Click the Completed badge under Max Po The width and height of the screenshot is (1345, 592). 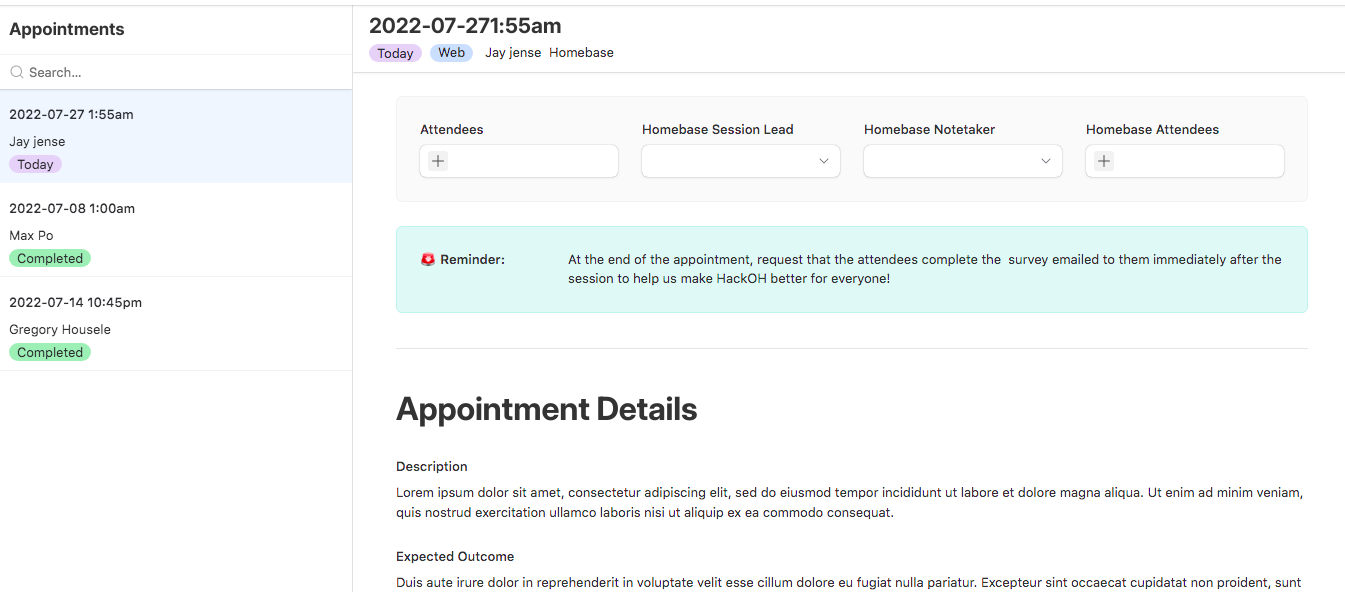click(x=50, y=258)
